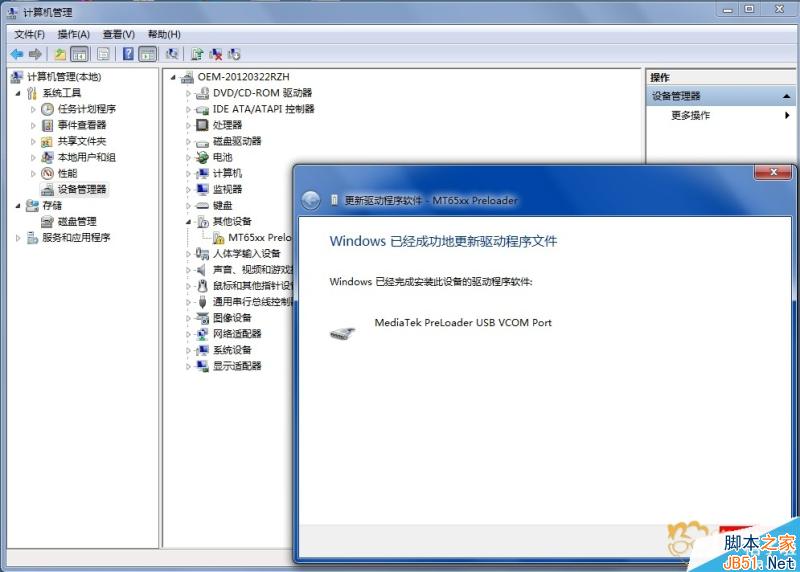Click the blue Help question-mark icon
Image resolution: width=800 pixels, height=572 pixels.
[x=128, y=54]
